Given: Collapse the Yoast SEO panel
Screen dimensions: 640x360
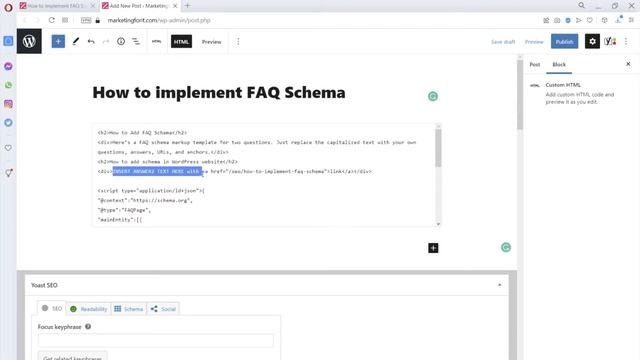Looking at the screenshot, I should tap(500, 285).
